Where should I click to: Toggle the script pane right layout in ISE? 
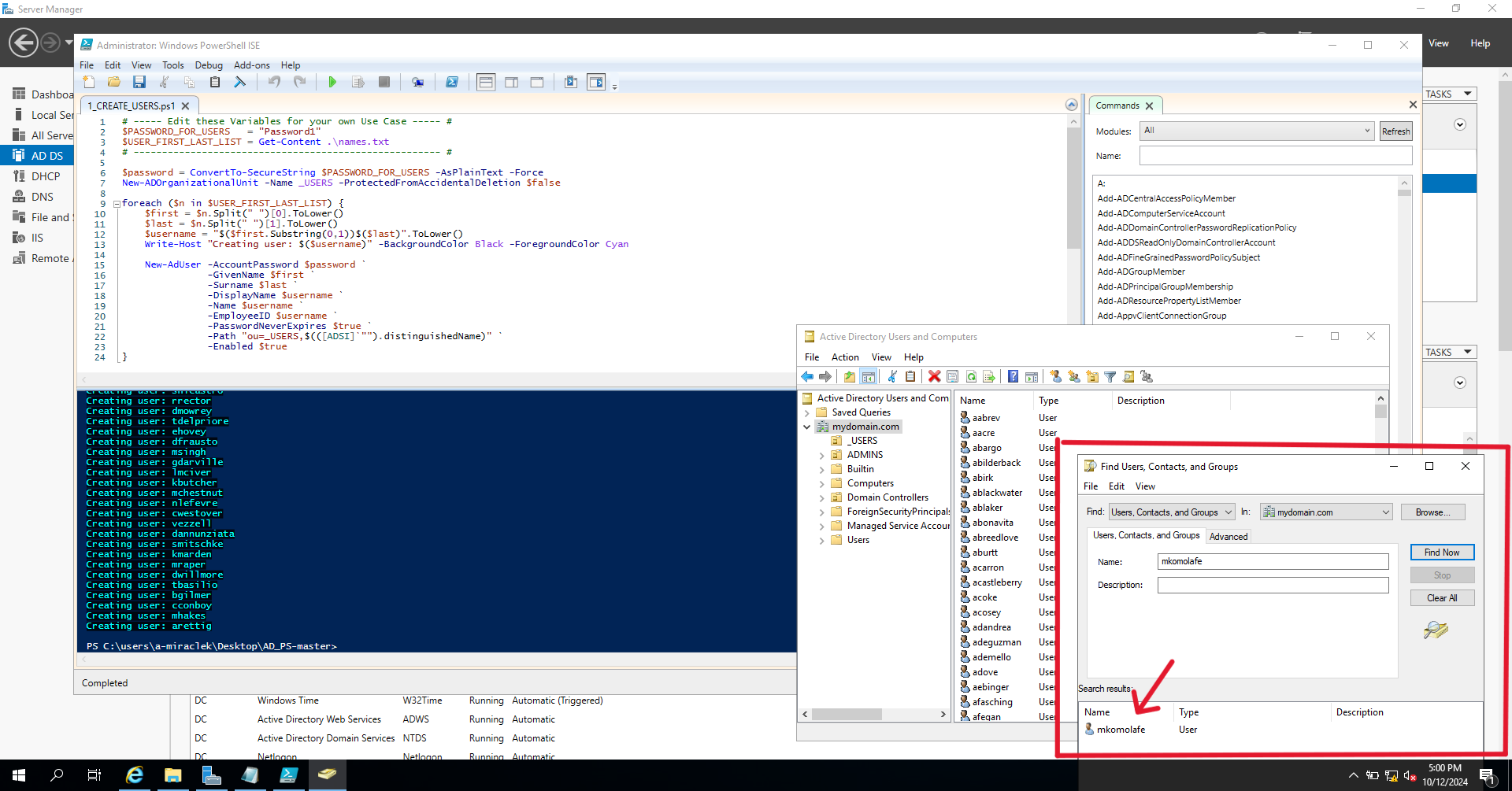[512, 82]
